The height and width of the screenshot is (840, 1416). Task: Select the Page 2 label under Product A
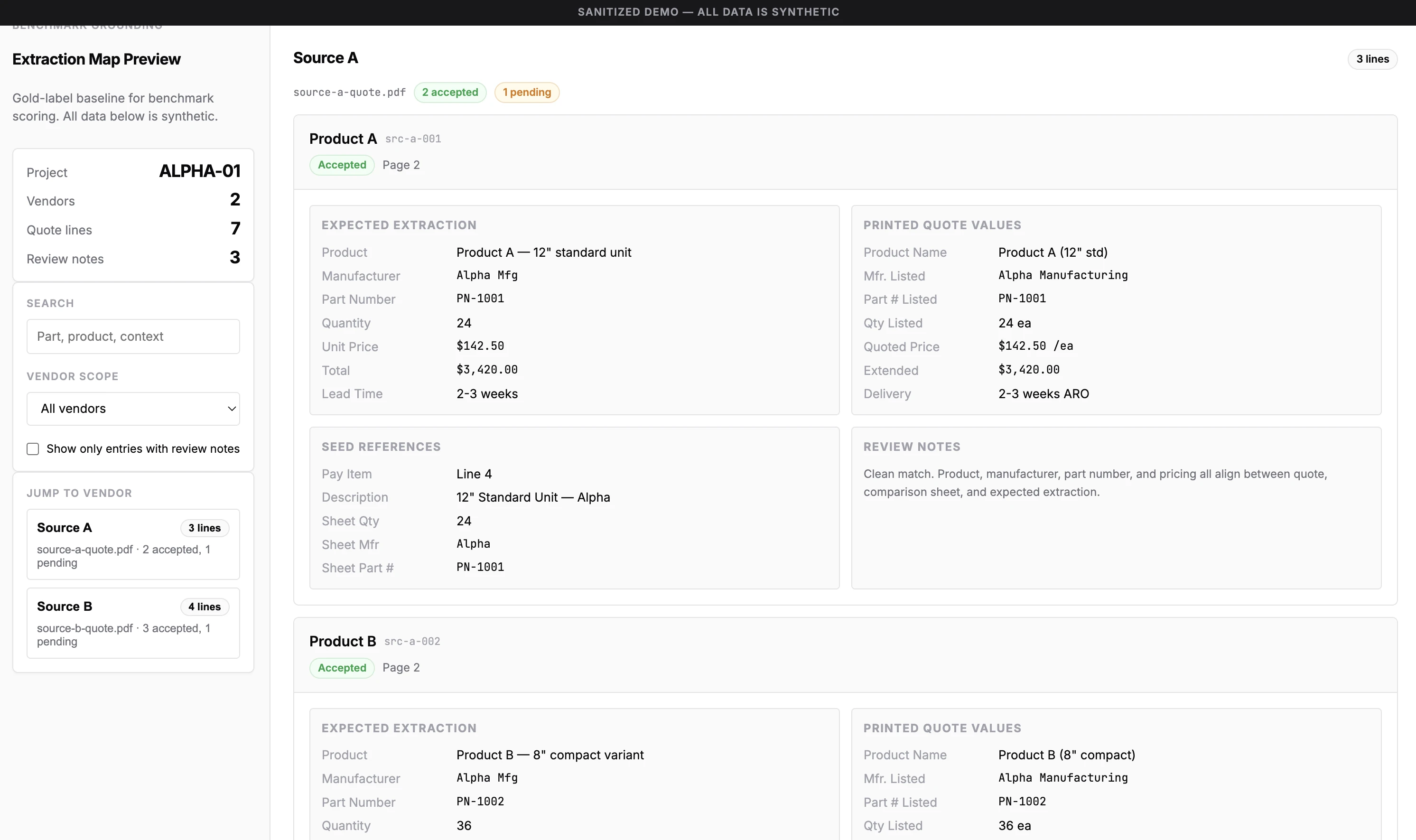tap(401, 165)
